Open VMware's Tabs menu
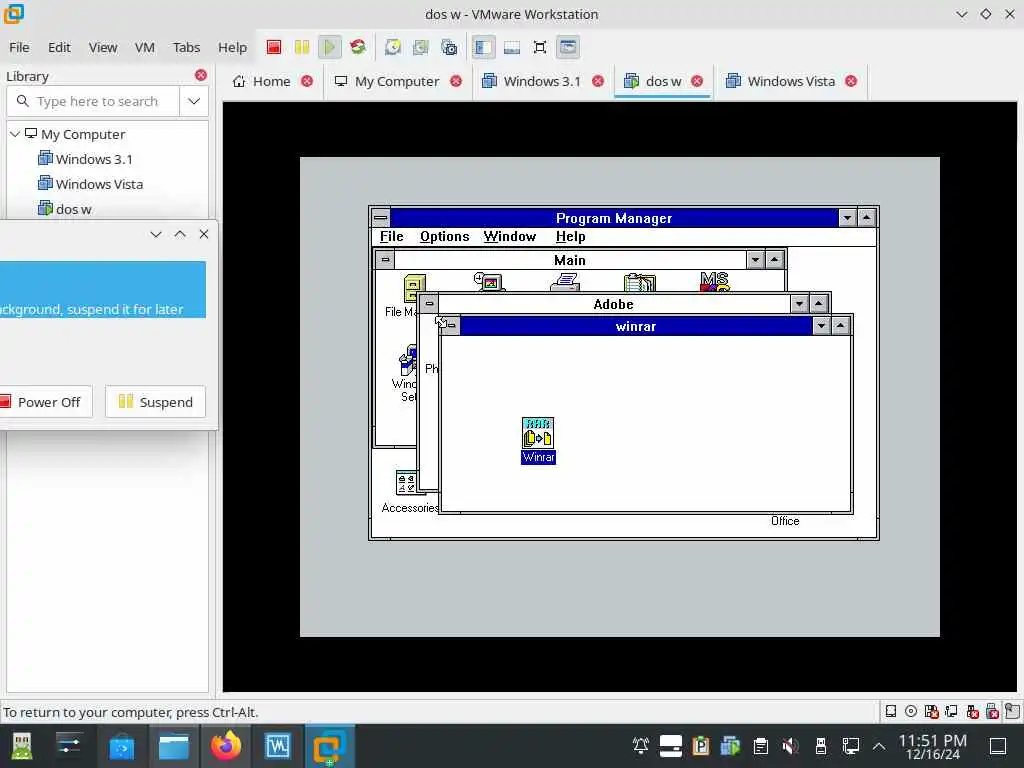The image size is (1024, 768). pyautogui.click(x=186, y=47)
